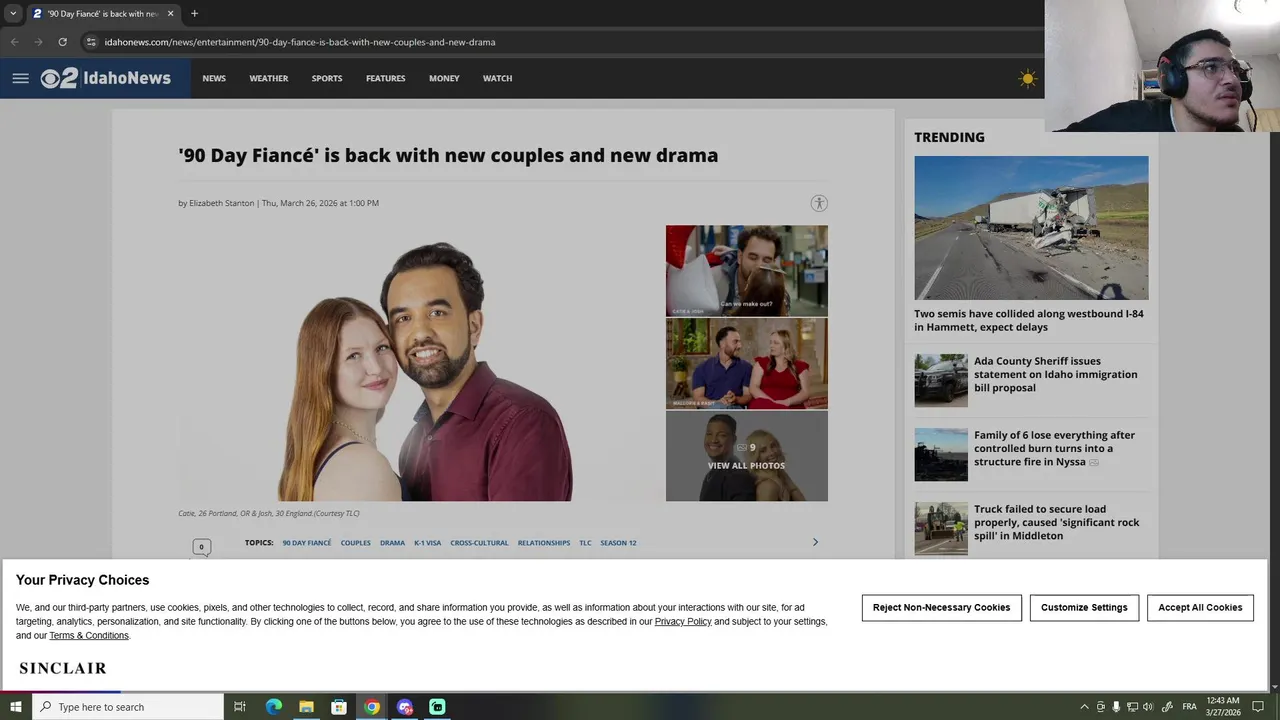This screenshot has width=1280, height=720.
Task: Expand topics list with right chevron
Action: click(x=815, y=542)
